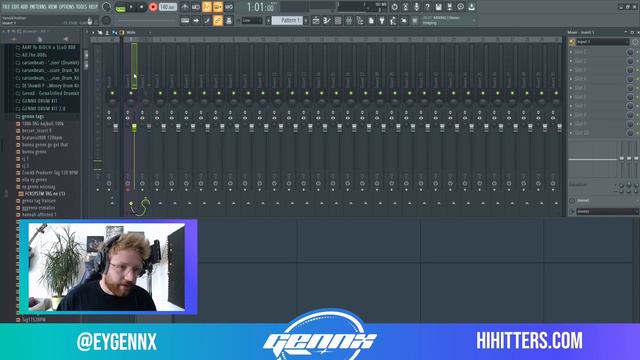Screen dimensions: 640x360
Task: Open the VIEW menu
Action: pyautogui.click(x=52, y=7)
